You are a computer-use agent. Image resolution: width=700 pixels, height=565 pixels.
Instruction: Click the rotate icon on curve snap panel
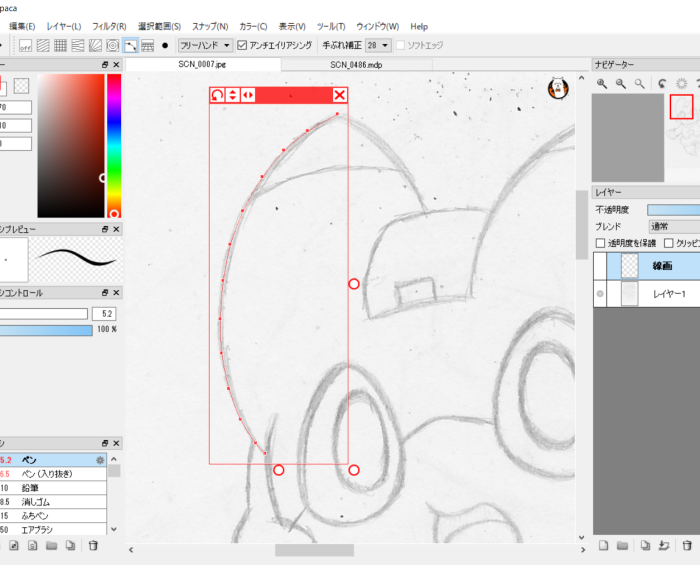coord(217,95)
